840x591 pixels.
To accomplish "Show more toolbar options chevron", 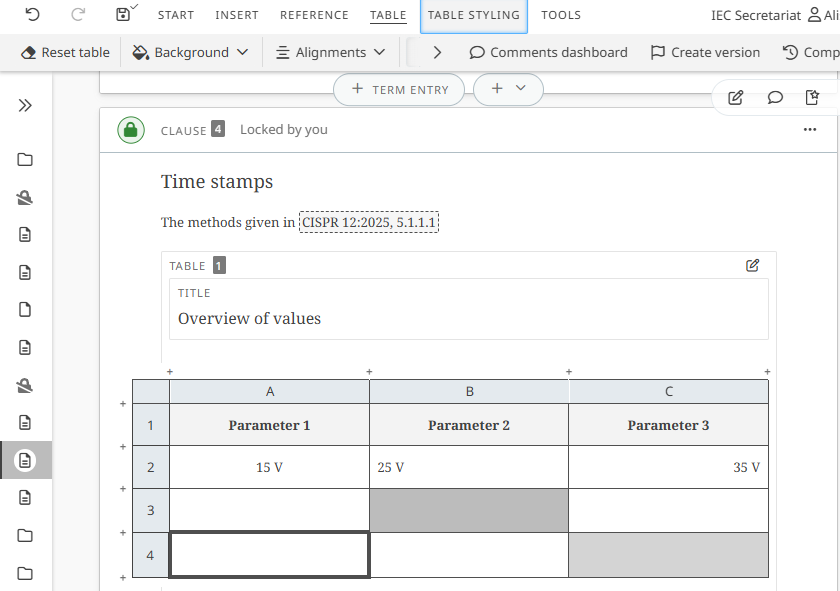I will point(437,53).
